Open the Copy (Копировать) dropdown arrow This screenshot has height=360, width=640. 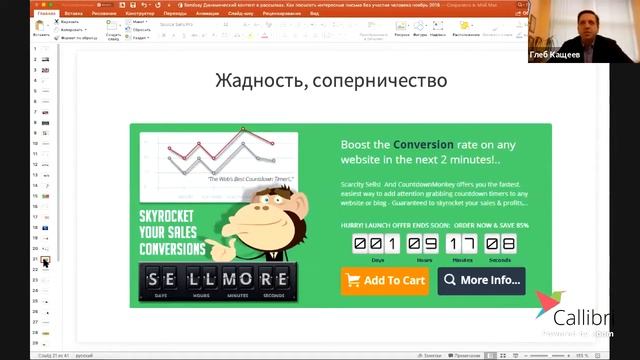pos(85,30)
